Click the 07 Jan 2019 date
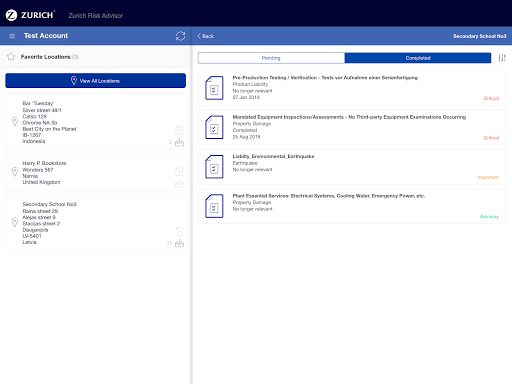512x384 pixels. pyautogui.click(x=246, y=97)
